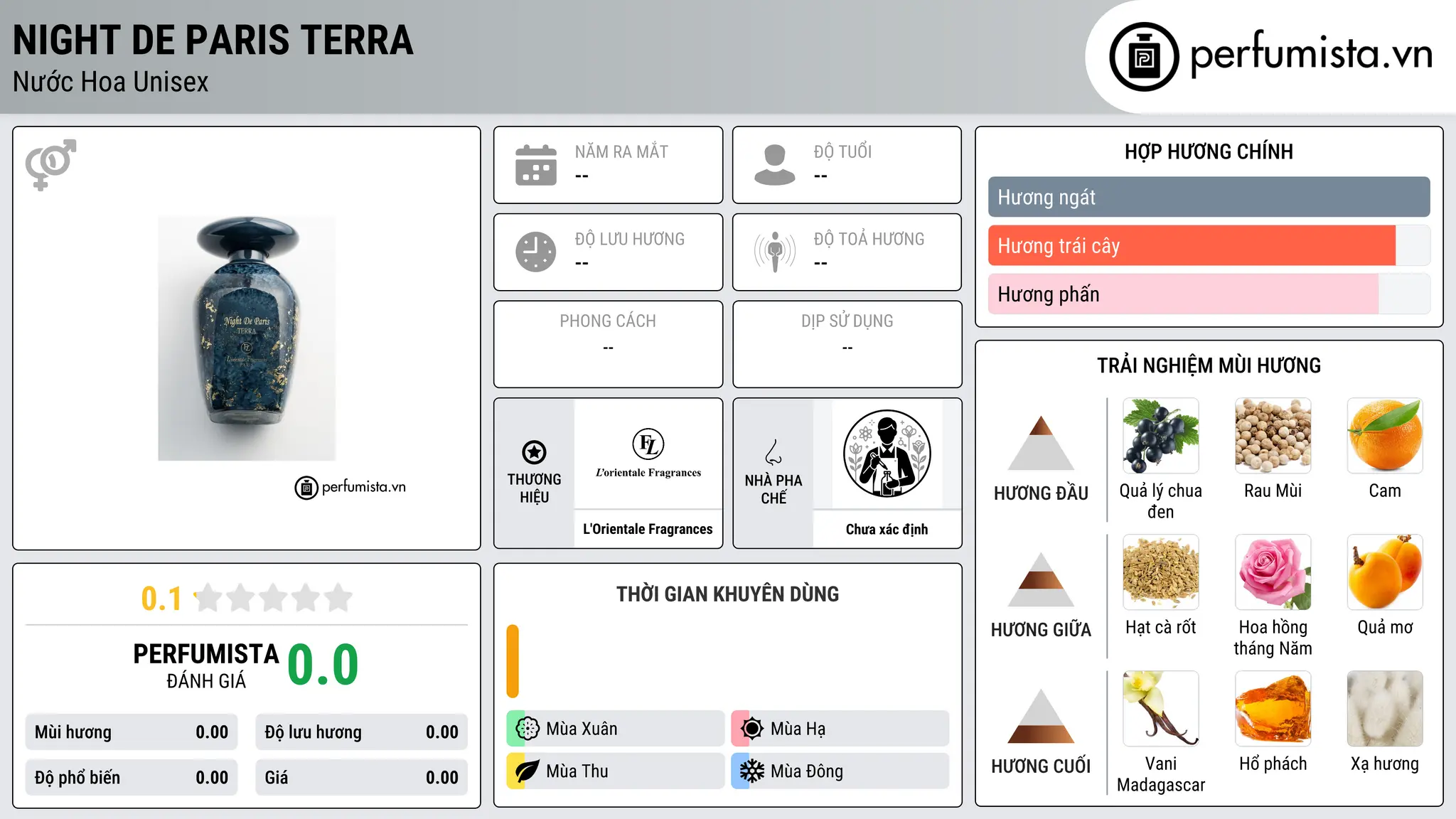Screen dimensions: 1456x819
Task: Click the Mùi hương score row
Action: pos(132,732)
